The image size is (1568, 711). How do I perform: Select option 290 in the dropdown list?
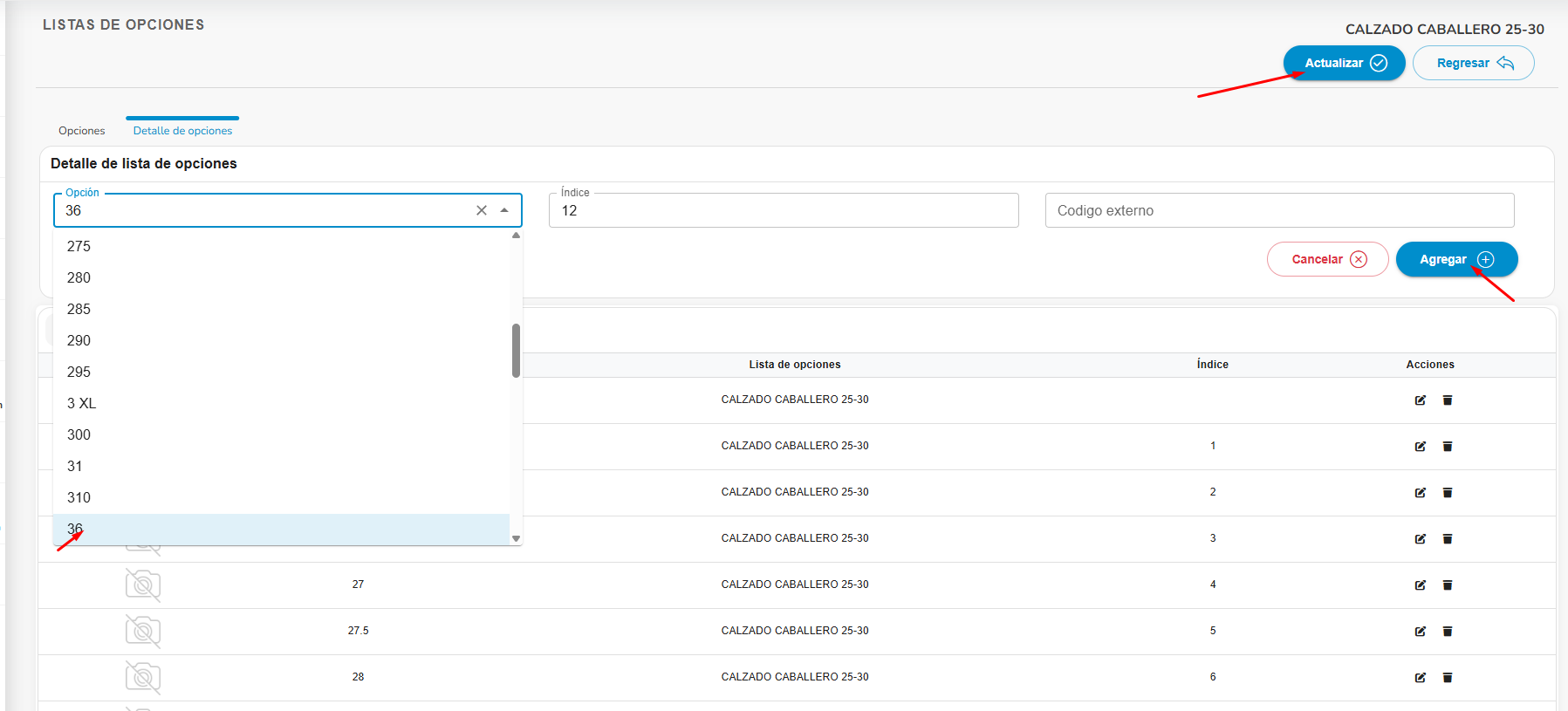tap(281, 340)
